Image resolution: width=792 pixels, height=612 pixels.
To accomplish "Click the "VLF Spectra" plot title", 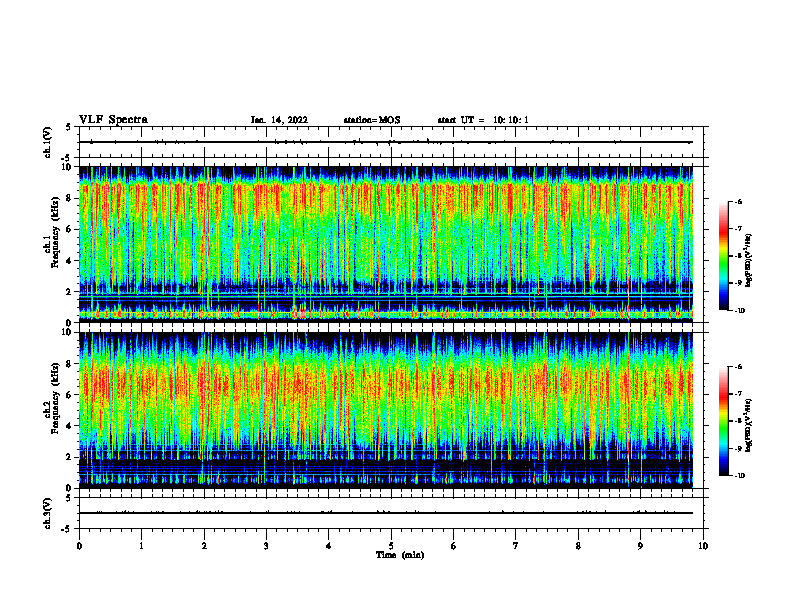I will click(113, 120).
